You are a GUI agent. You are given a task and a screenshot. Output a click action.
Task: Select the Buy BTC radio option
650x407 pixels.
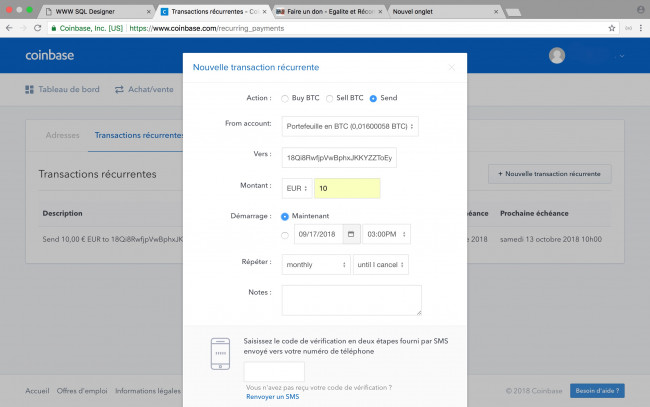285,99
